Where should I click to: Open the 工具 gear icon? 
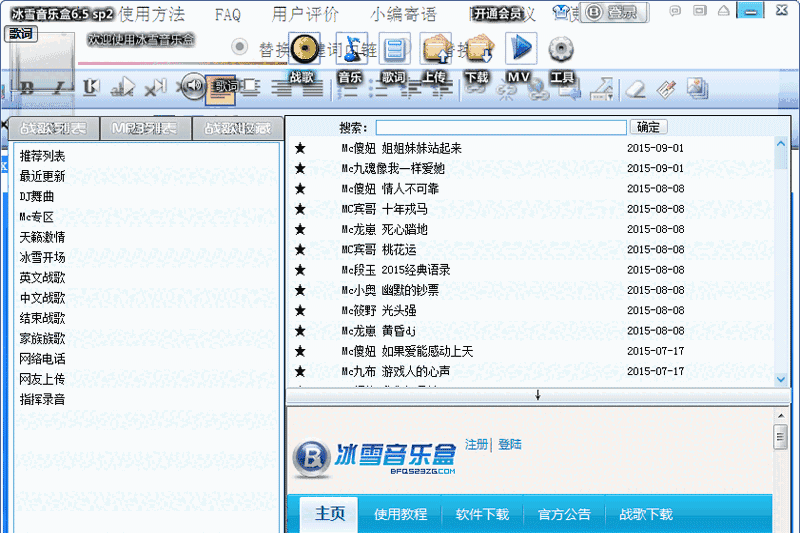pos(561,49)
